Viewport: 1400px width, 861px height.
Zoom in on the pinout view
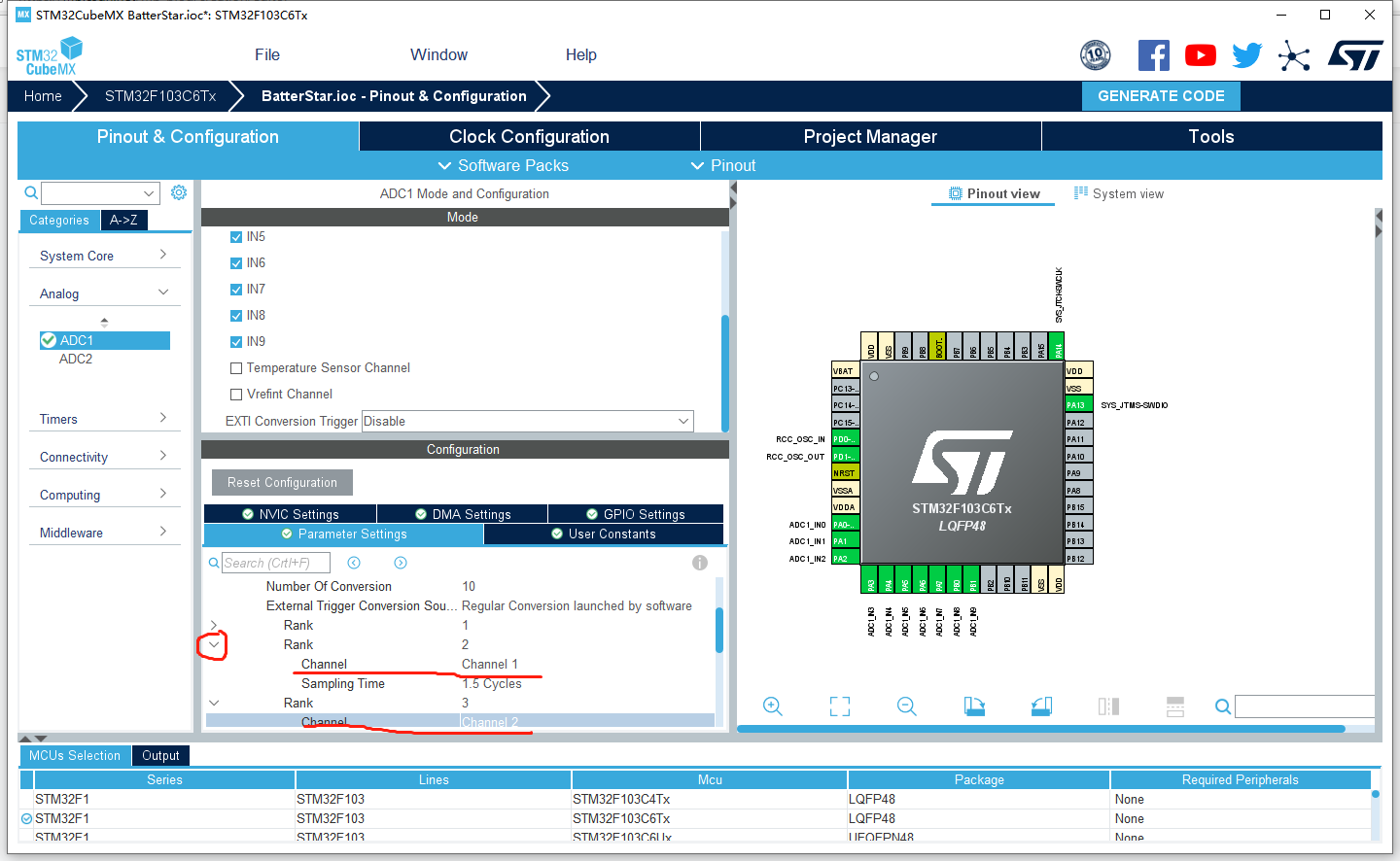[772, 706]
